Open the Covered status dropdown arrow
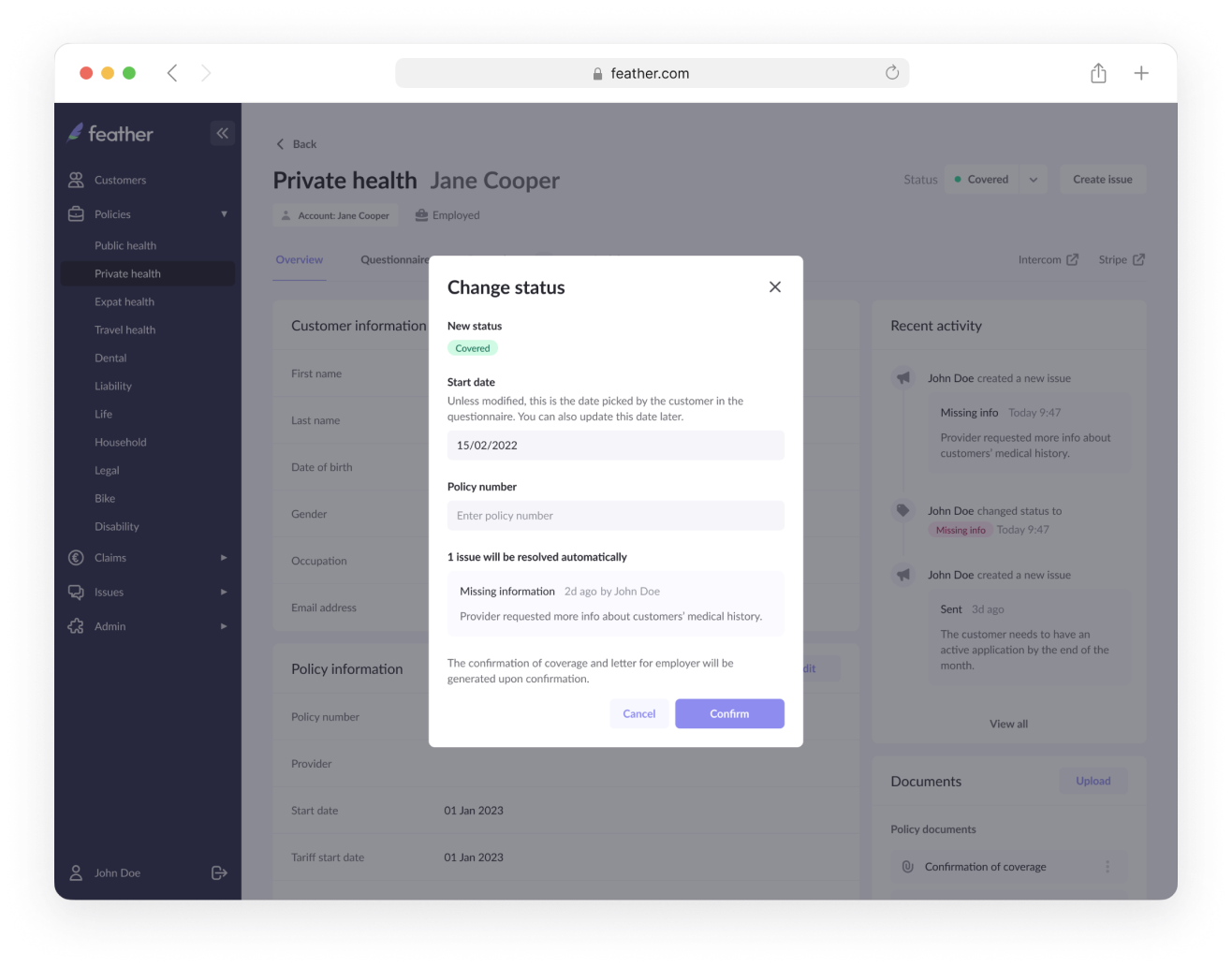 point(1034,180)
